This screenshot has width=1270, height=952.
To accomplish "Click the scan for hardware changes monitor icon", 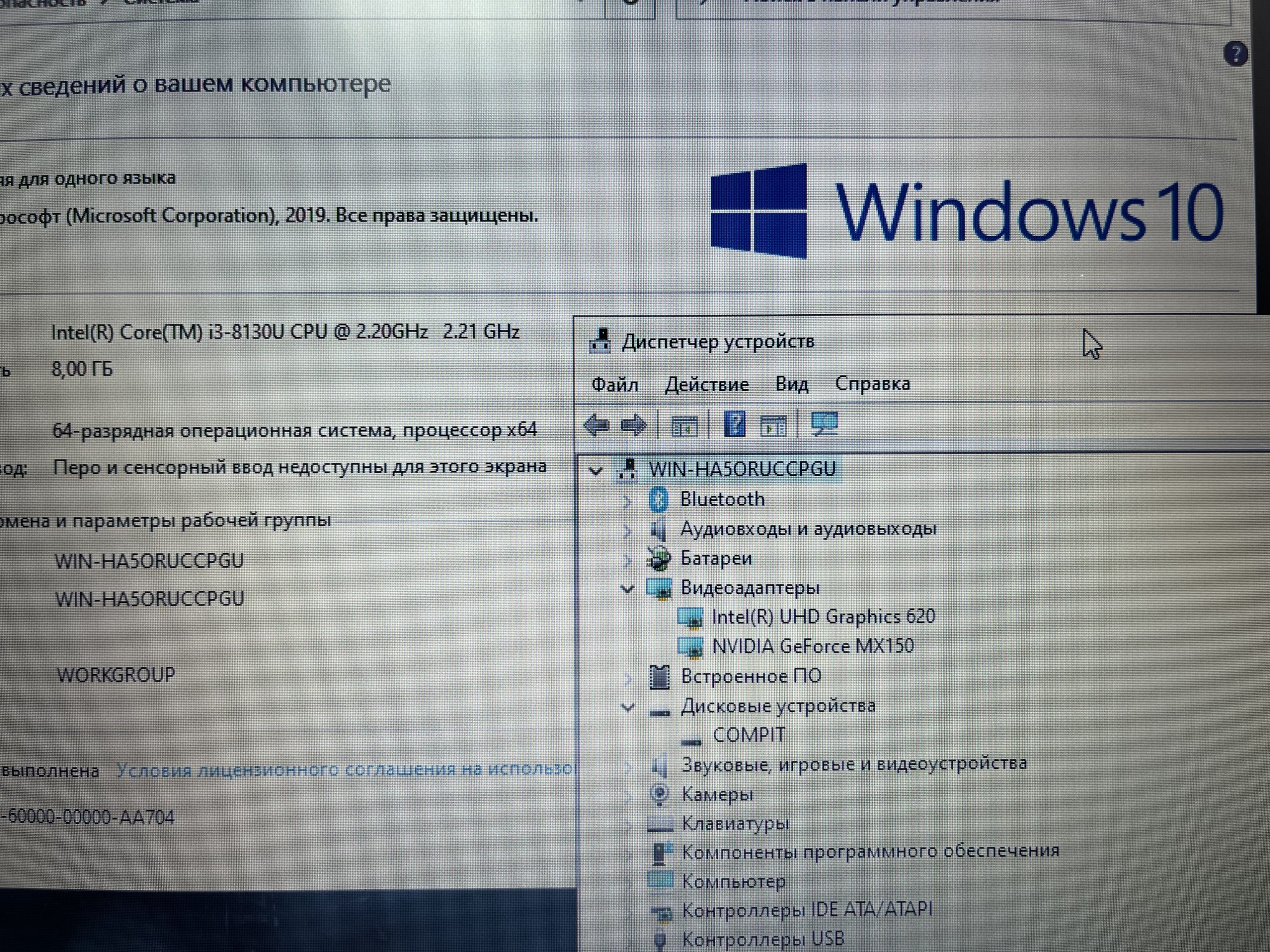I will 825,424.
